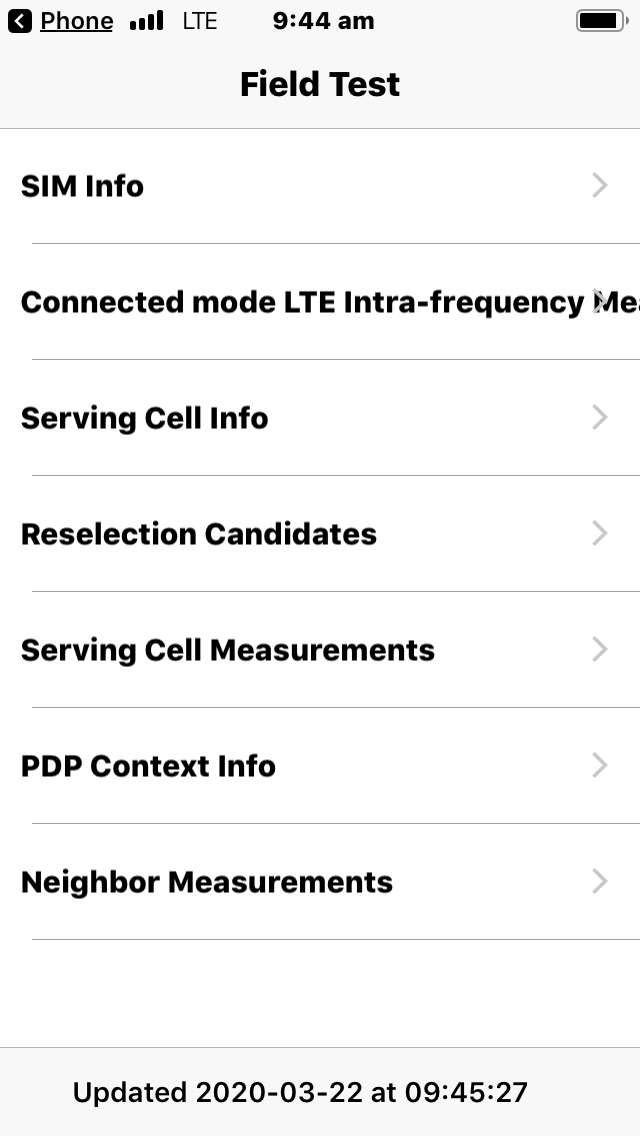Tap the cellular signal bars icon
The height and width of the screenshot is (1136, 640).
[147, 21]
